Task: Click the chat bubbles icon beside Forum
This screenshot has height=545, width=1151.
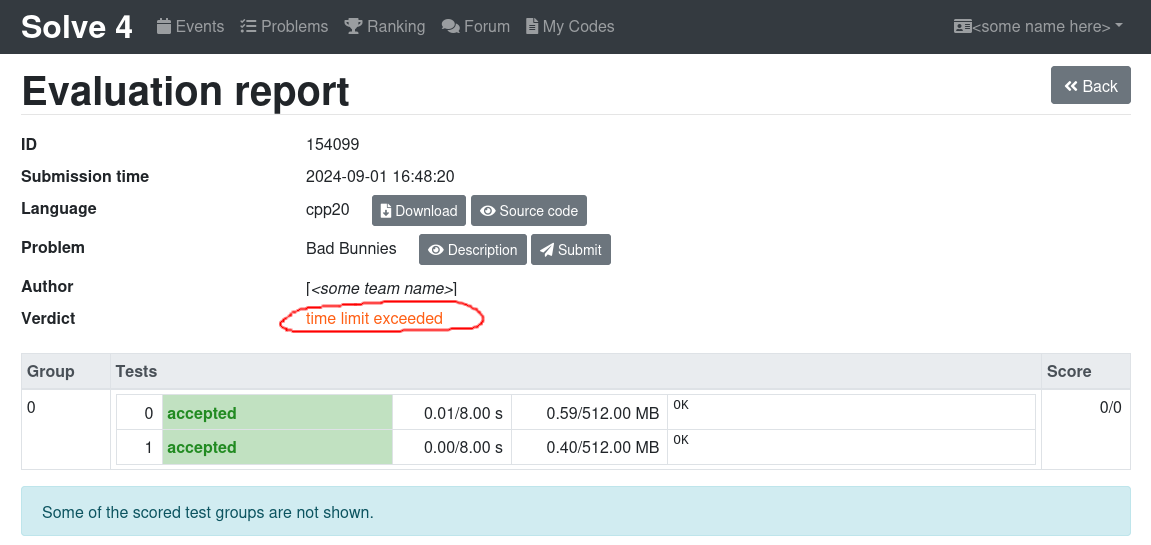Action: 451,27
